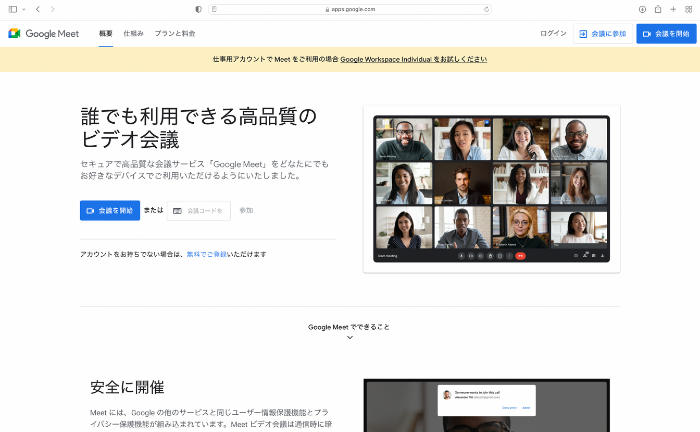The height and width of the screenshot is (432, 700).
Task: Toggle the Safari sidebar button
Action: (x=13, y=9)
